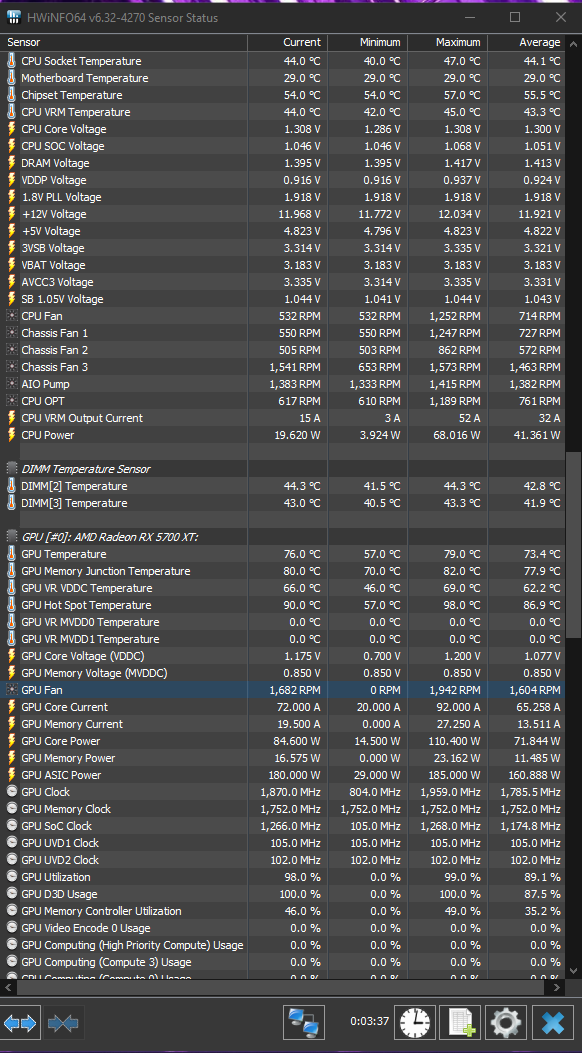This screenshot has width=582, height=1053.
Task: Close sensors with the blue X icon
Action: (552, 1023)
